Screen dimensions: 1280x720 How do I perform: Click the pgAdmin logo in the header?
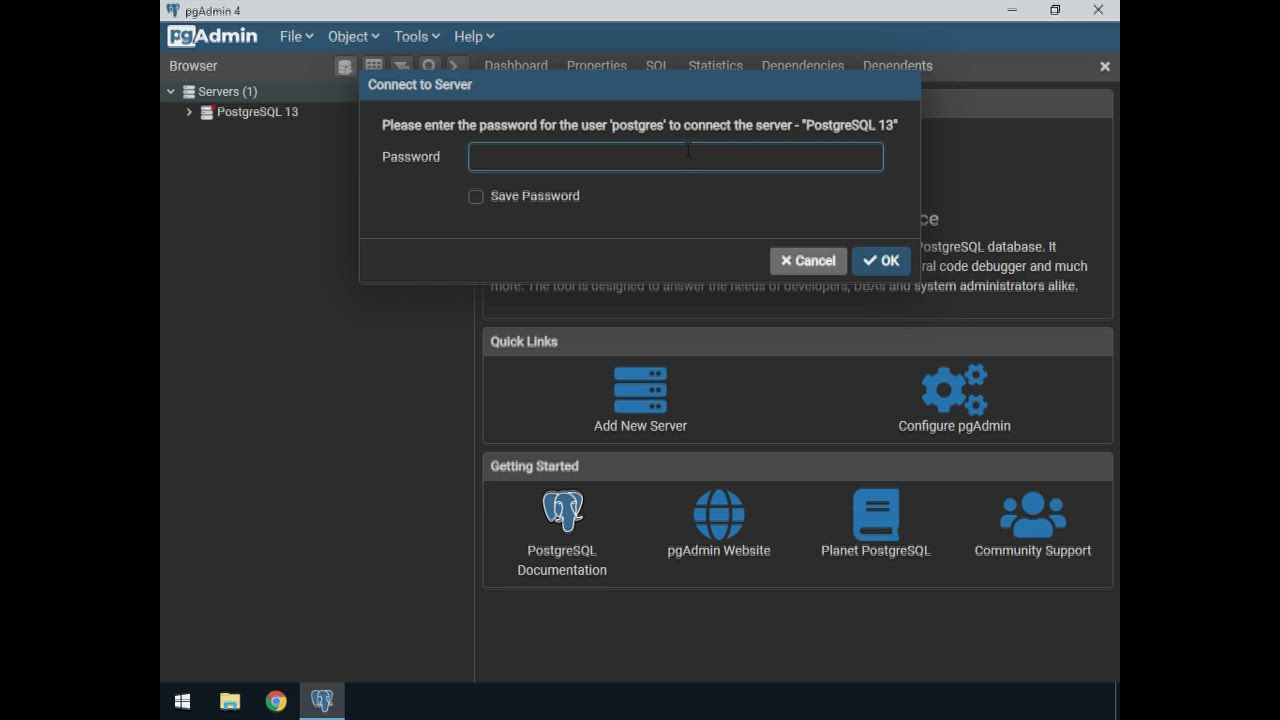(213, 36)
